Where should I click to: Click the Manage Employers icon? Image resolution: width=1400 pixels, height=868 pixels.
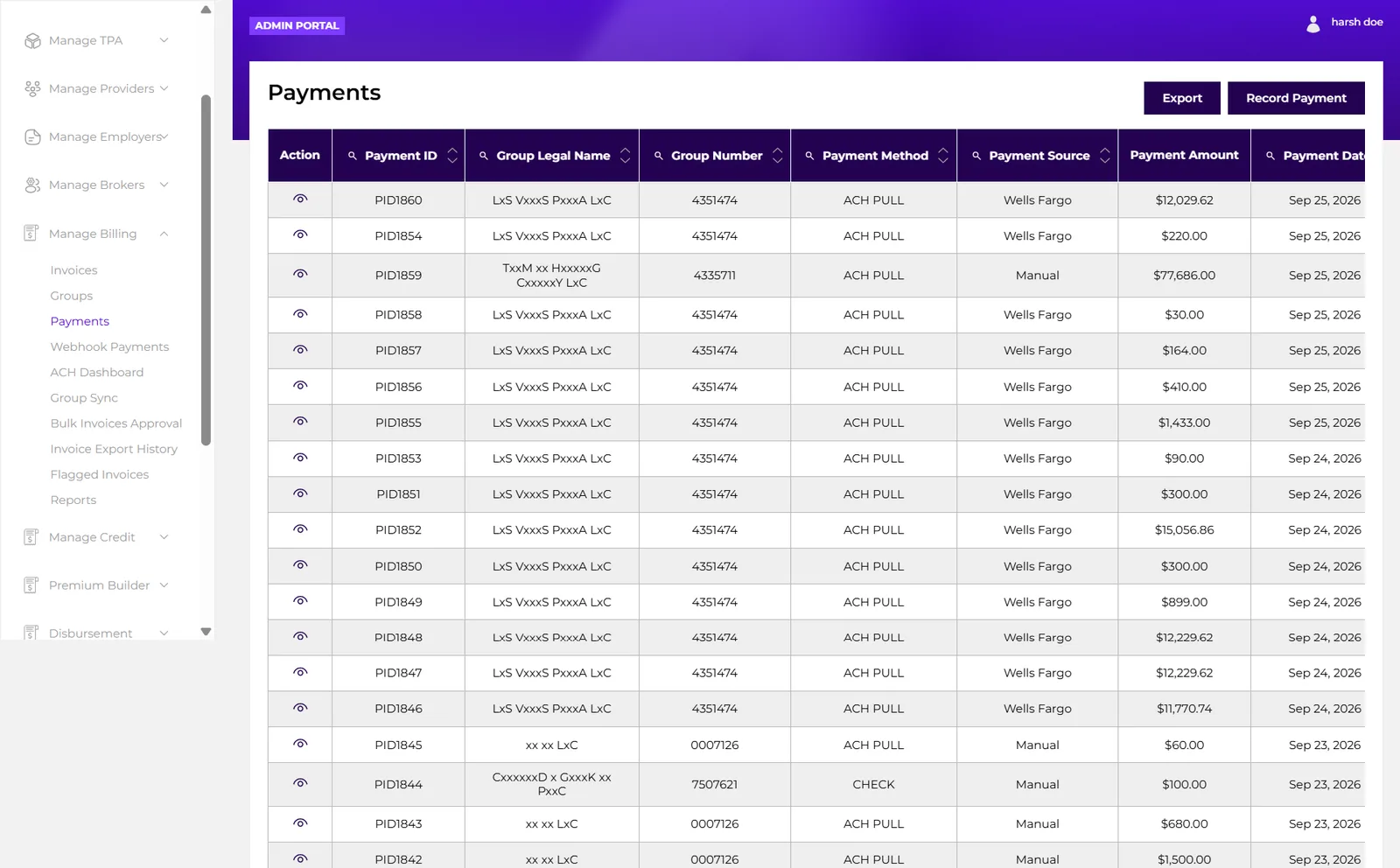coord(32,136)
